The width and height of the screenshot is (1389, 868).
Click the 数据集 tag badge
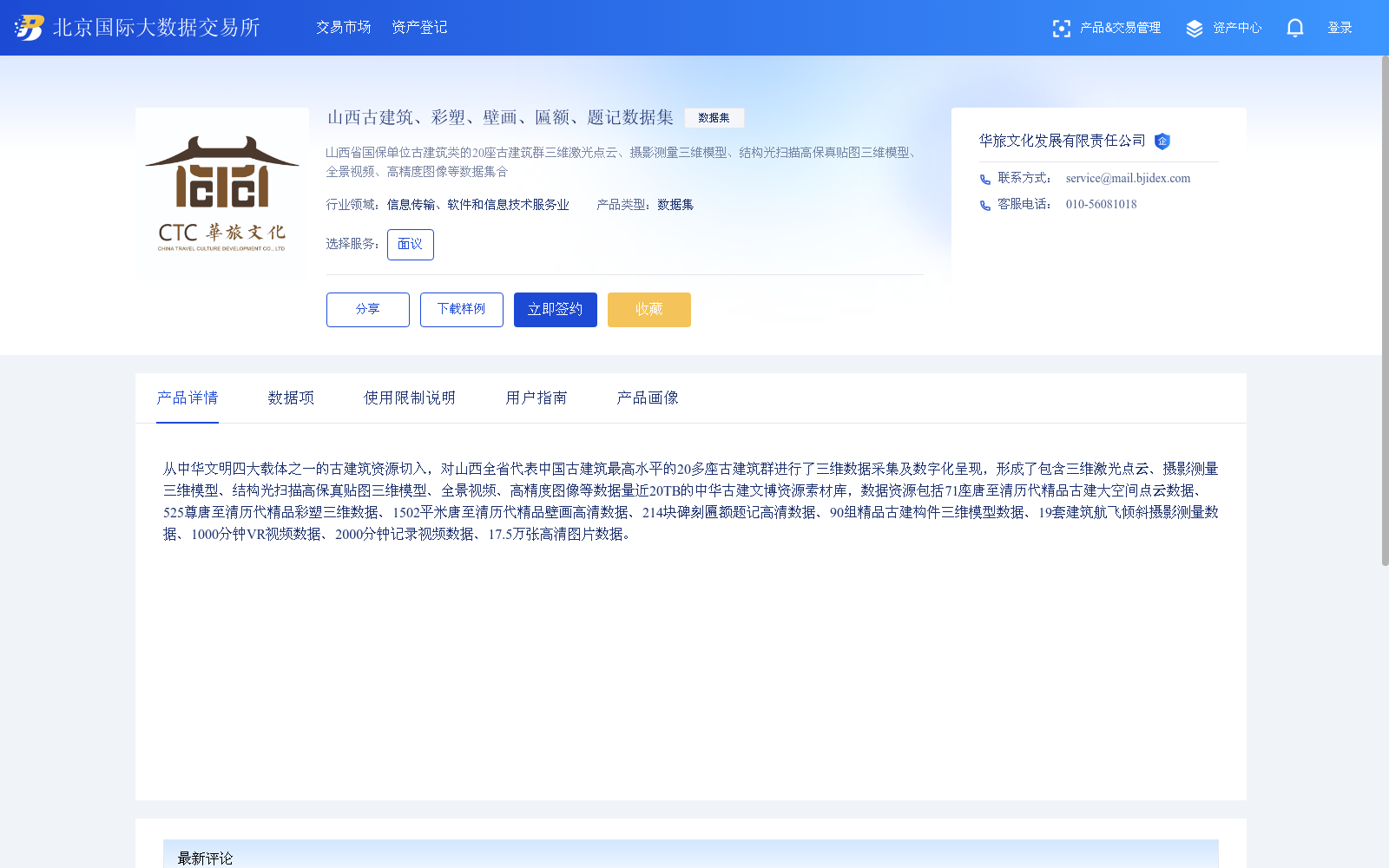click(x=714, y=118)
